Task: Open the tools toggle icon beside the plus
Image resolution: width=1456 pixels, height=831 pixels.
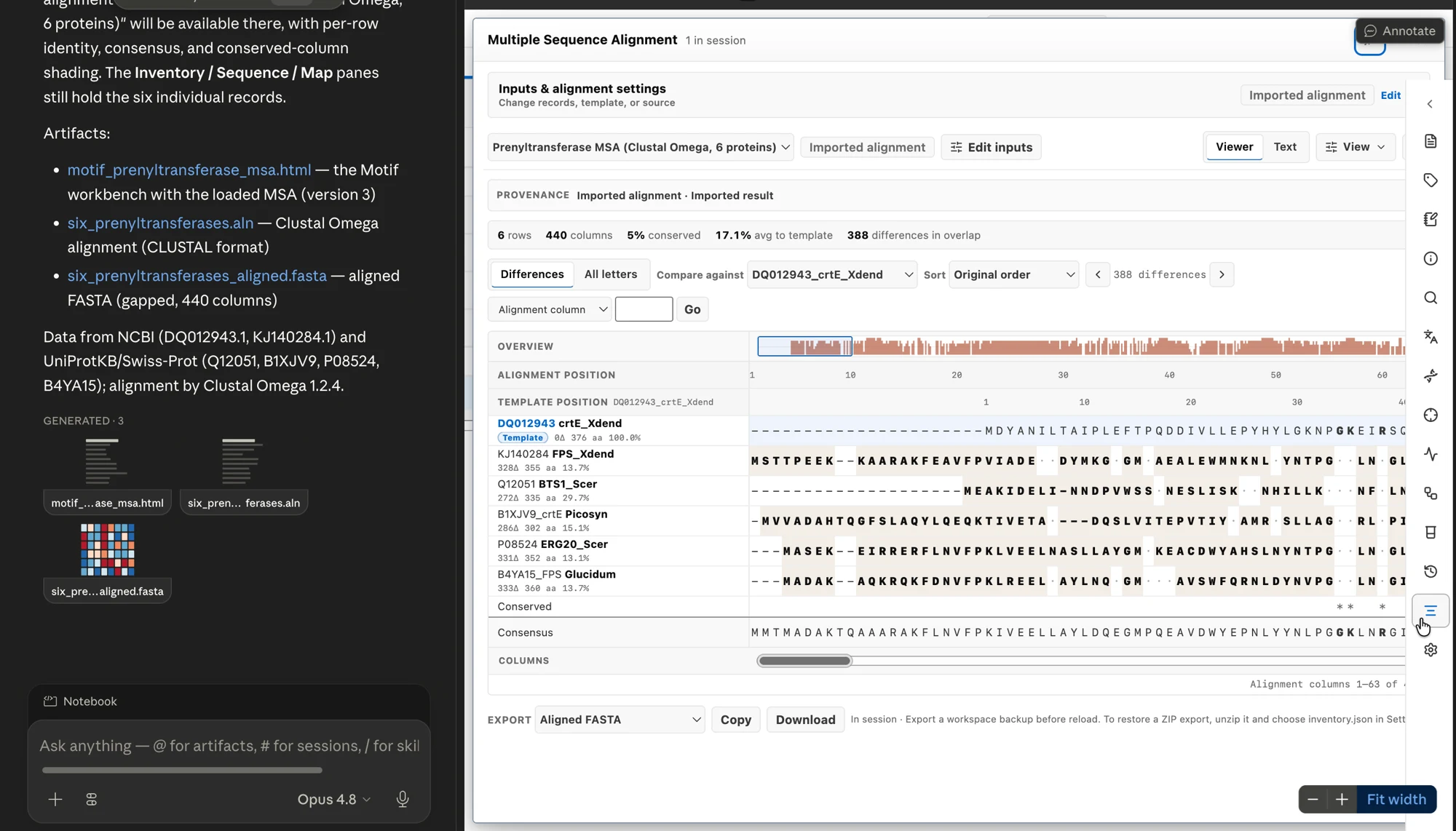Action: (92, 800)
